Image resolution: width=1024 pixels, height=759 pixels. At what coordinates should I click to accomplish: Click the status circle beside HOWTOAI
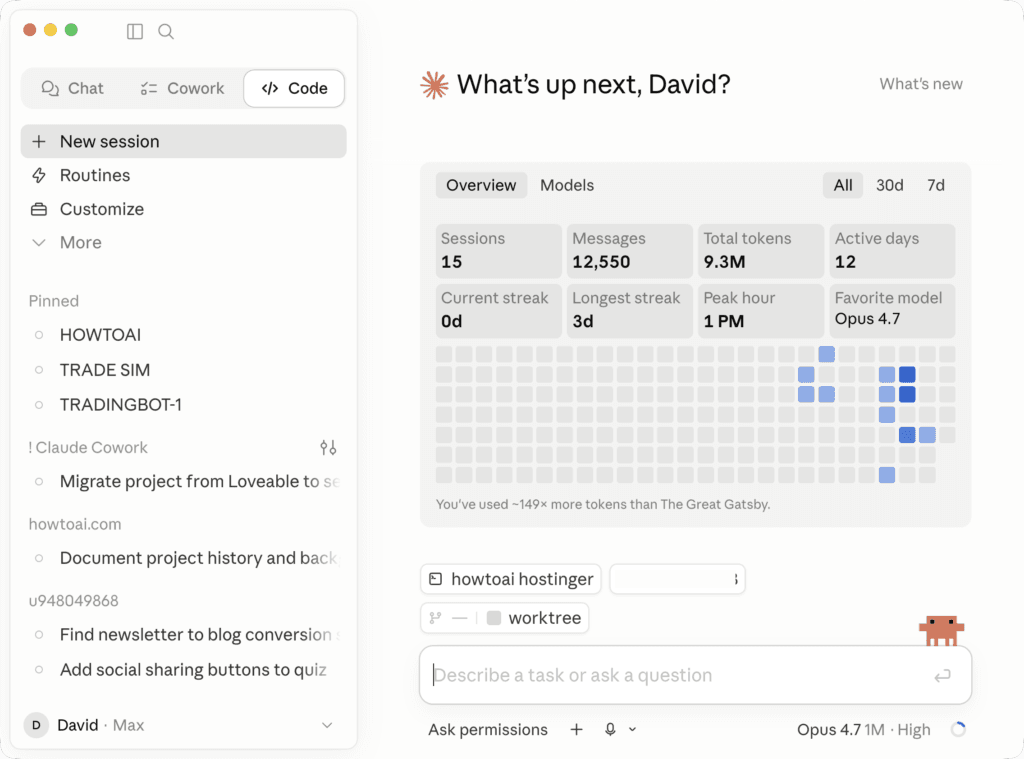(39, 335)
